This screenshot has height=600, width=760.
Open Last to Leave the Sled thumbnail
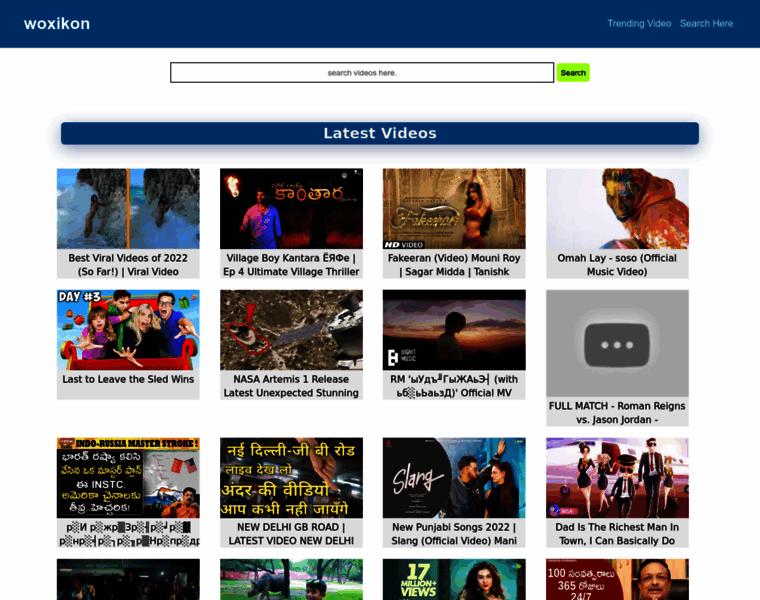(x=128, y=330)
